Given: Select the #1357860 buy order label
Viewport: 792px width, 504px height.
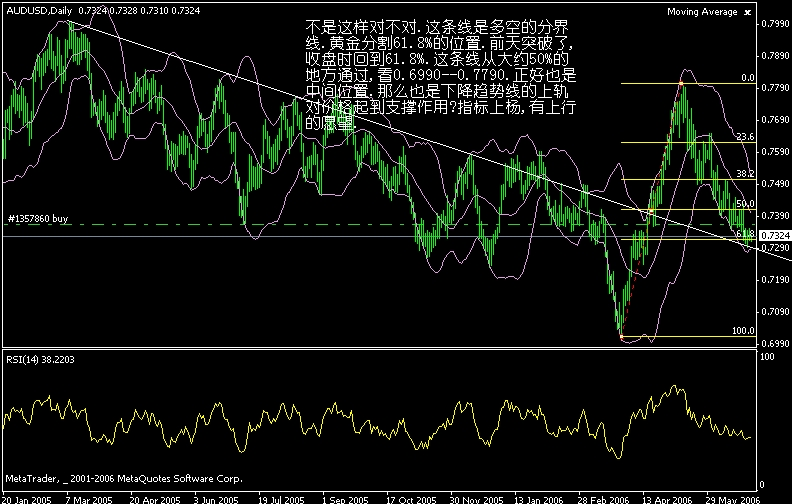Looking at the screenshot, I should coord(38,217).
